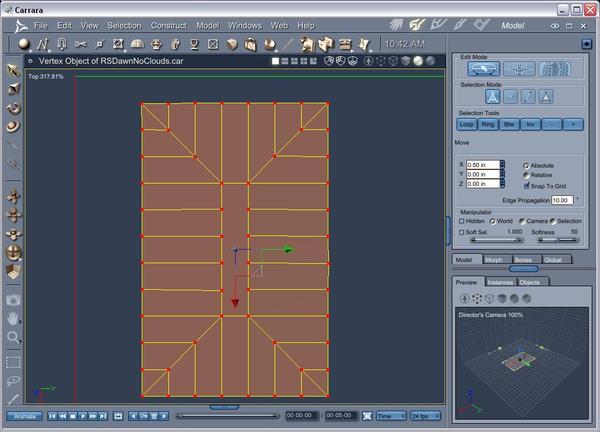Viewport: 600px width, 432px height.
Task: Click the minus shrink selection button
Action: click(552, 124)
